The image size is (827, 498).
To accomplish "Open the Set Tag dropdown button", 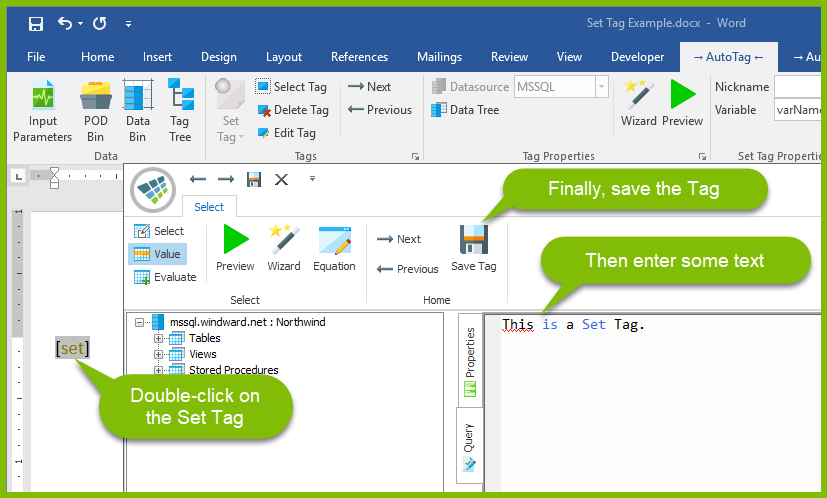I will click(230, 111).
